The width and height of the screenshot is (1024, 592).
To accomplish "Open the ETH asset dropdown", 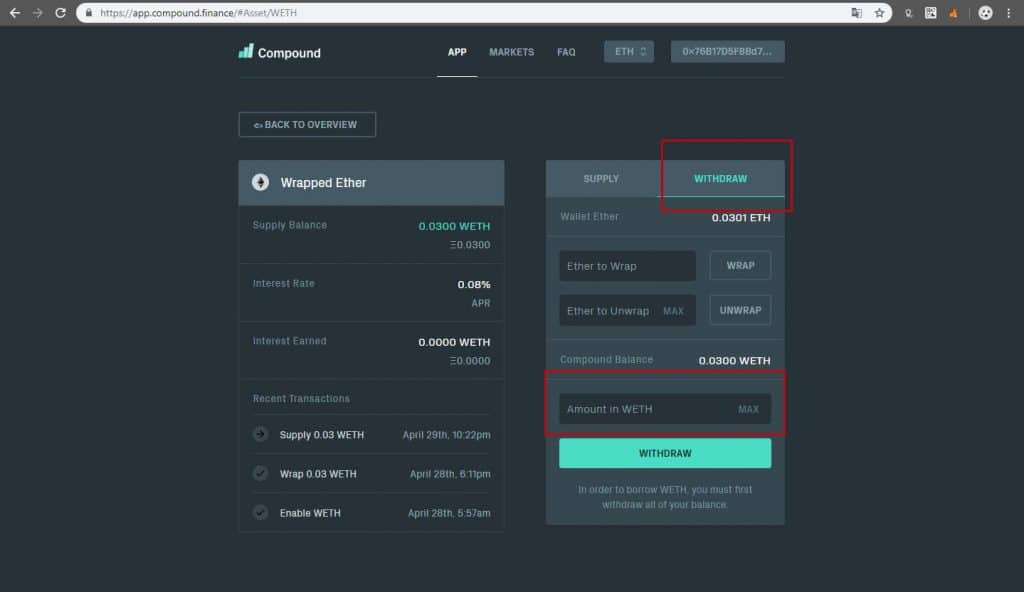I will point(629,52).
